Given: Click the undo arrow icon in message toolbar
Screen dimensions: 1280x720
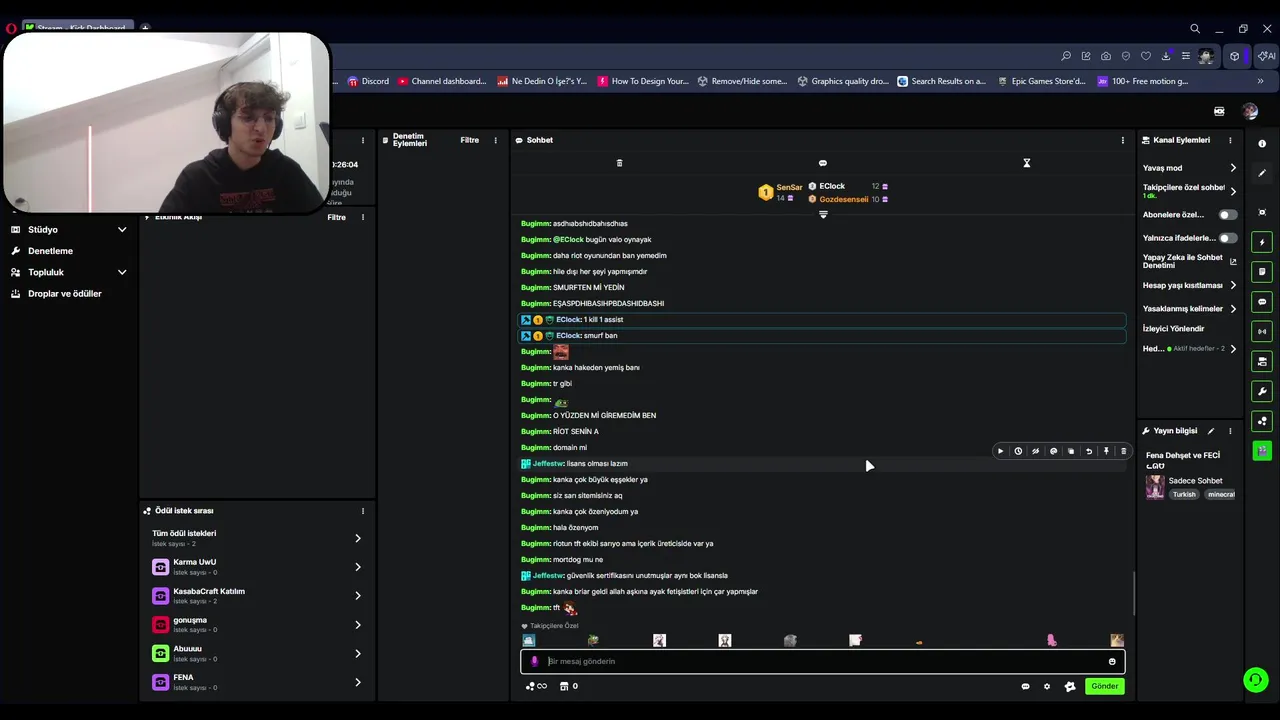Looking at the screenshot, I should pos(1089,451).
